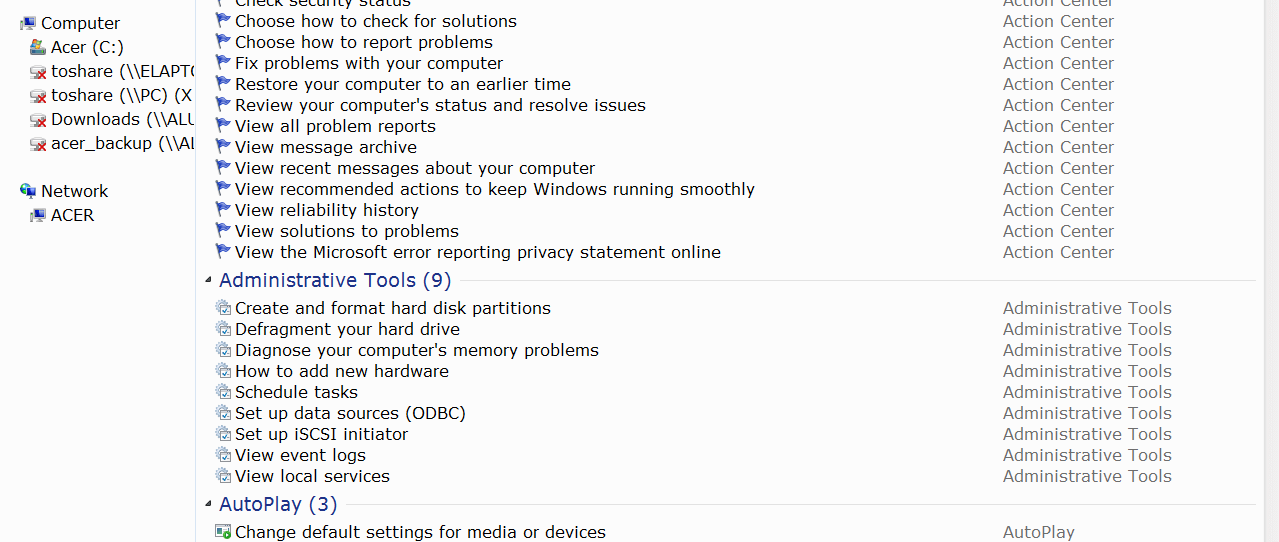1279x542 pixels.
Task: Select the Downloads network drive
Action: [112, 119]
